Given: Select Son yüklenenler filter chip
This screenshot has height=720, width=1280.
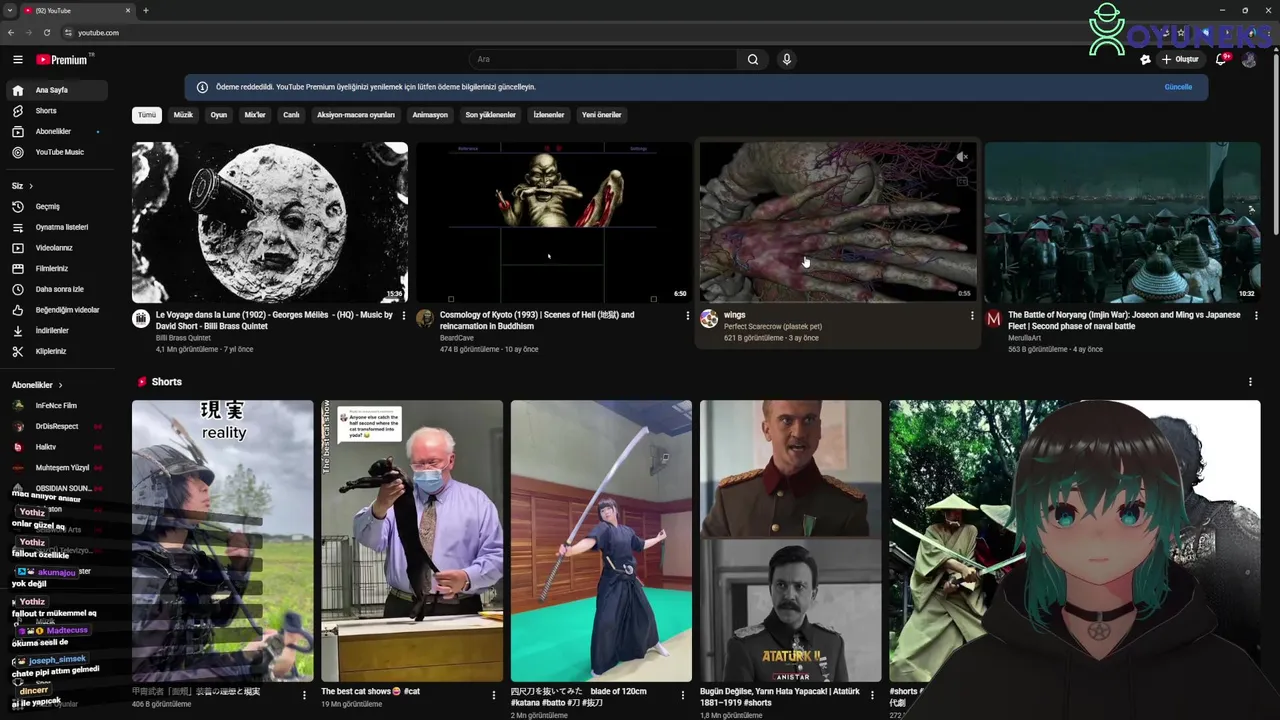Looking at the screenshot, I should (x=490, y=115).
